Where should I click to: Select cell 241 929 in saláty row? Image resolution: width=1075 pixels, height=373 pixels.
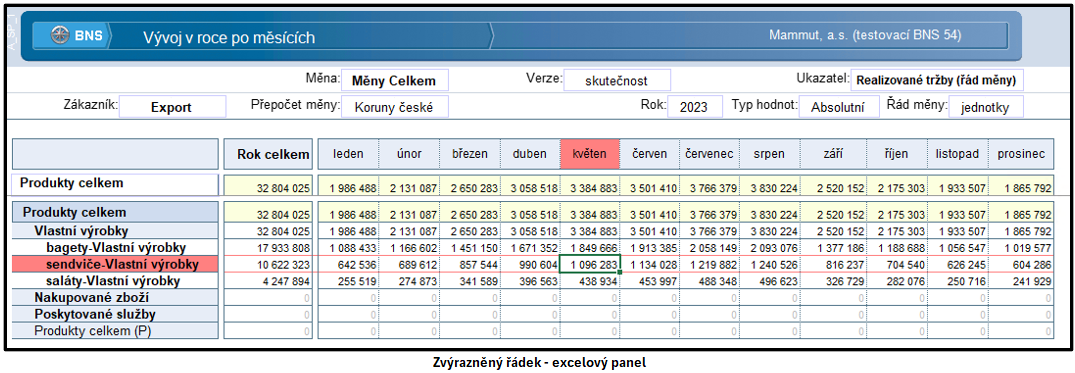1020,280
